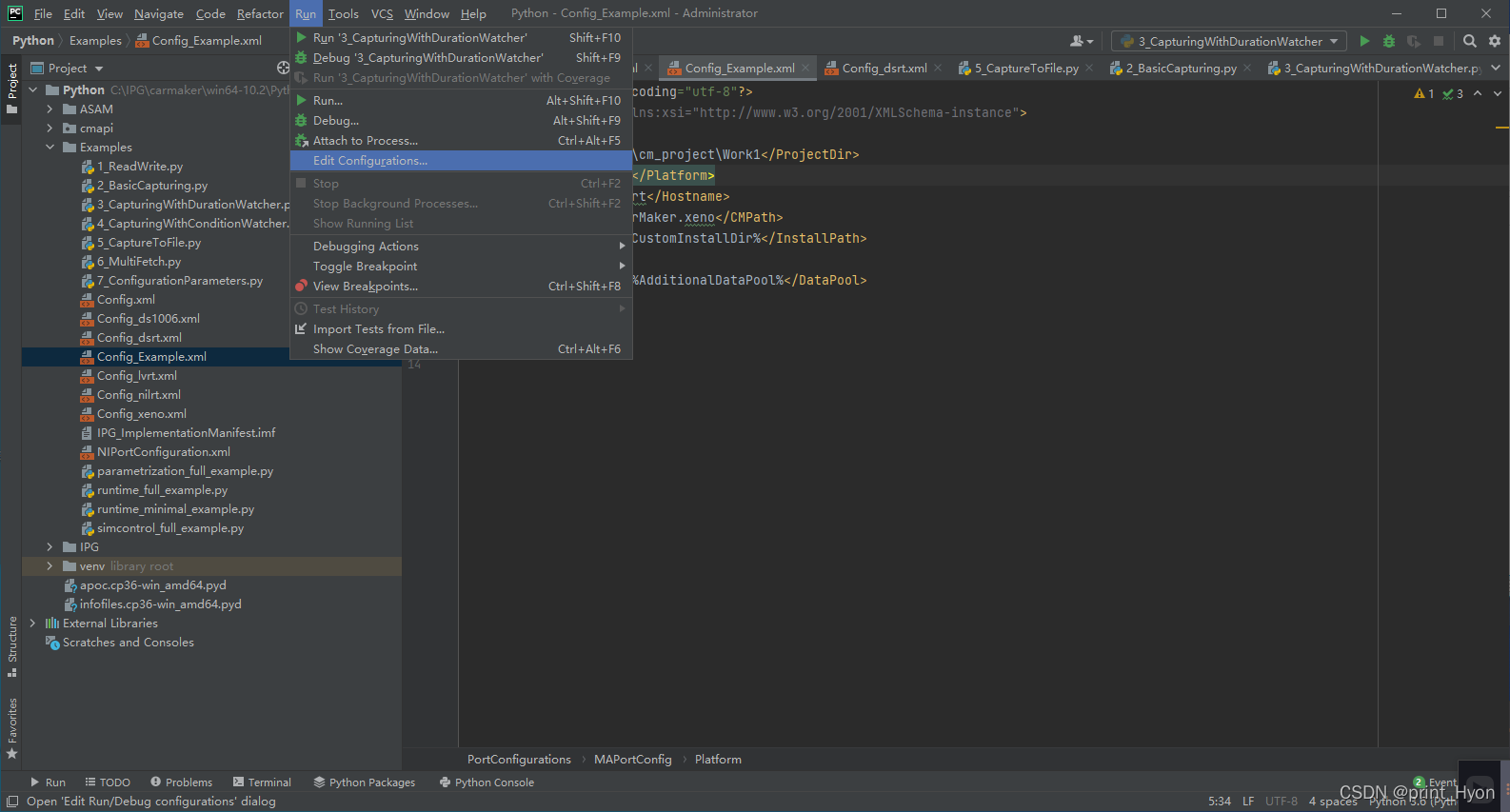Select NIPortConfiguration.xml file
This screenshot has height=812, width=1510.
coord(164,452)
